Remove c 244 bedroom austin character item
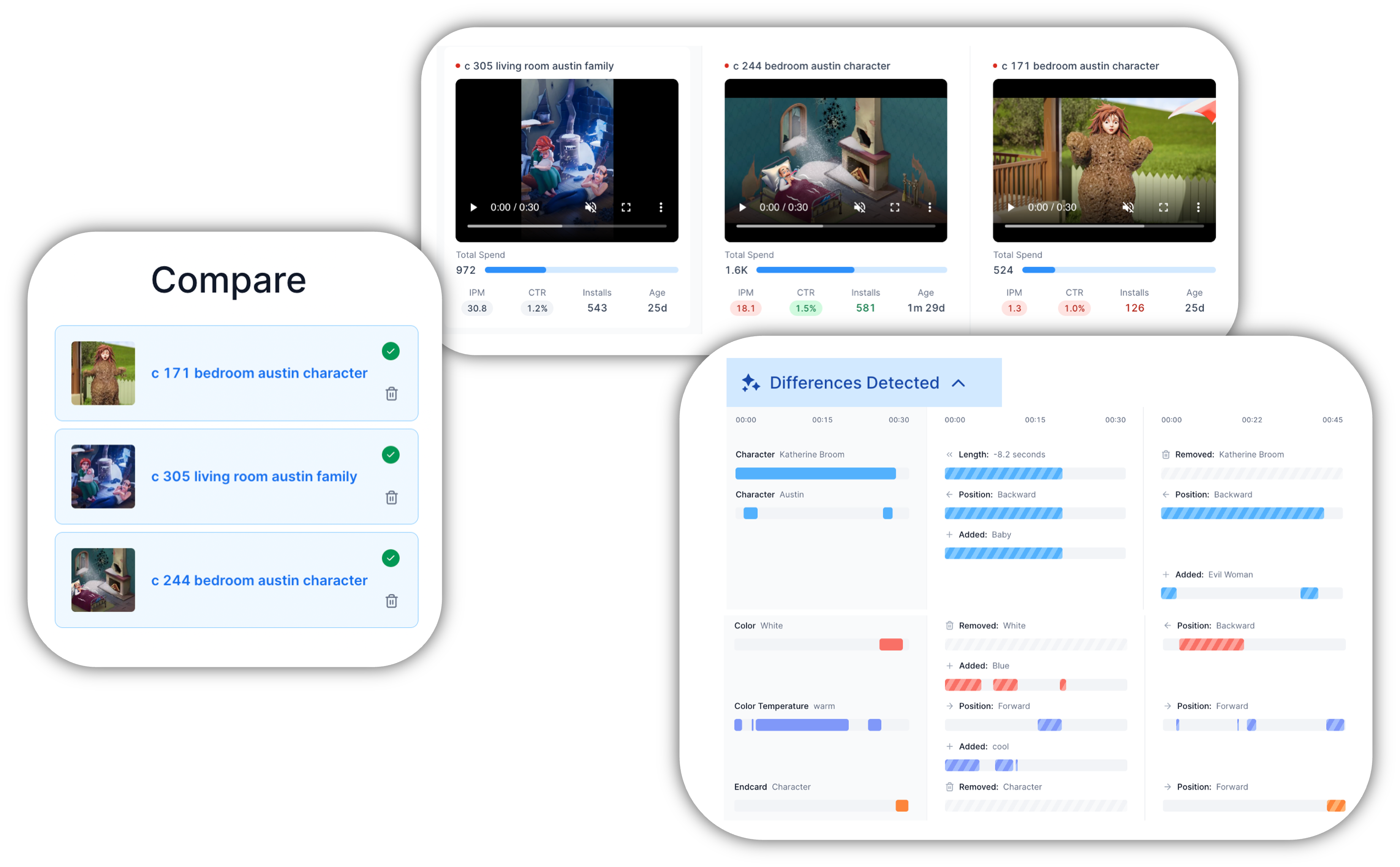The width and height of the screenshot is (1400, 867). pyautogui.click(x=392, y=601)
